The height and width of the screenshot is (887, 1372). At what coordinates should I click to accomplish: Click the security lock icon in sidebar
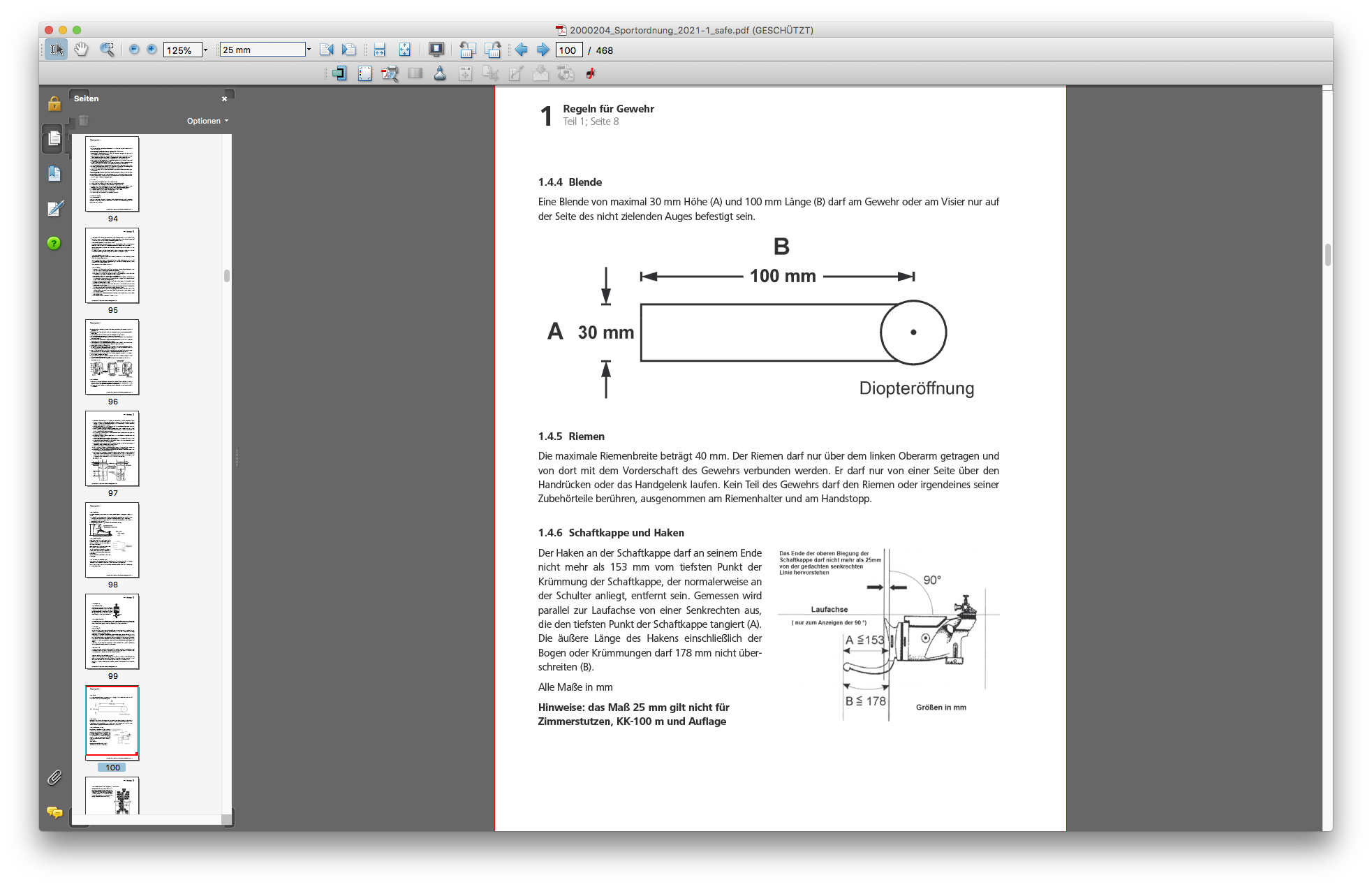54,104
